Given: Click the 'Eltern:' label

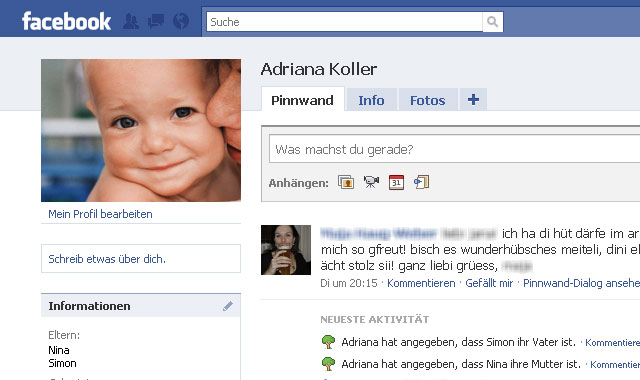Looking at the screenshot, I should tap(64, 335).
